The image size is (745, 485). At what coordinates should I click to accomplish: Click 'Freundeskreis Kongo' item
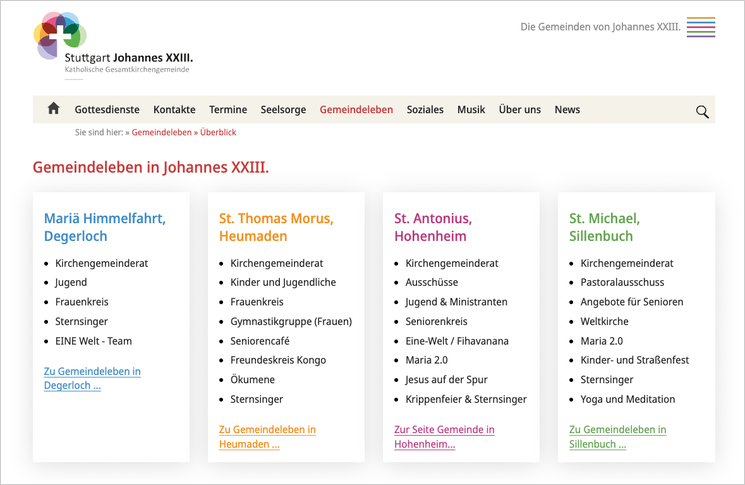(x=278, y=360)
